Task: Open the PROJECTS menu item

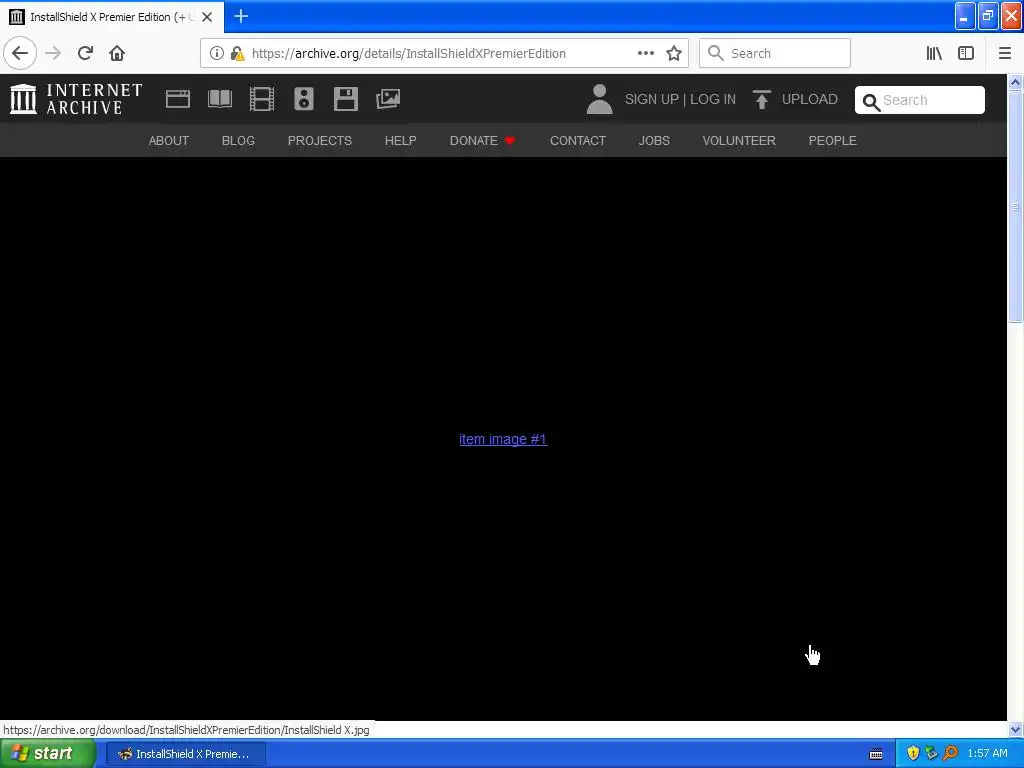Action: pos(320,140)
